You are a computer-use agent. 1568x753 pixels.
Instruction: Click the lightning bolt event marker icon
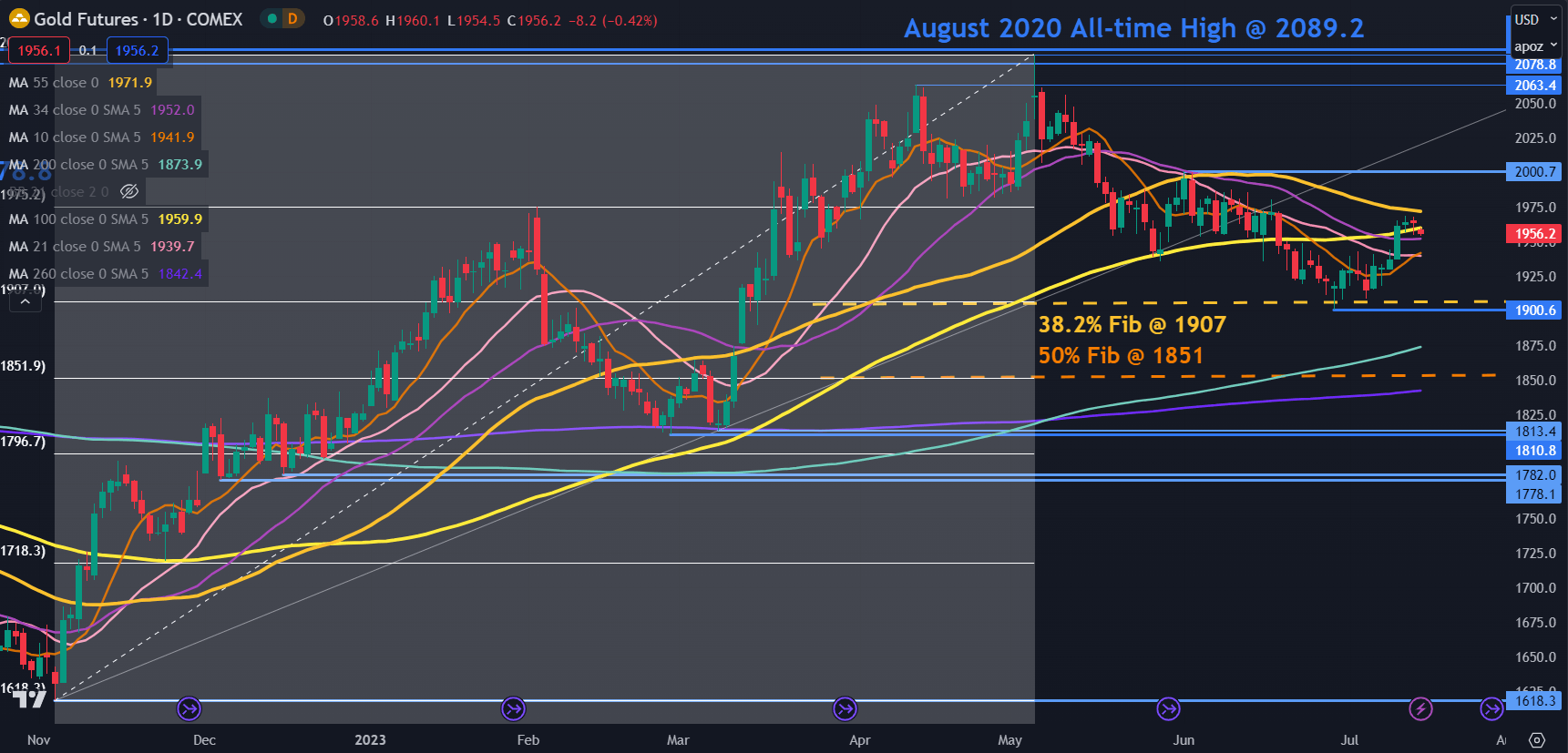click(1420, 708)
